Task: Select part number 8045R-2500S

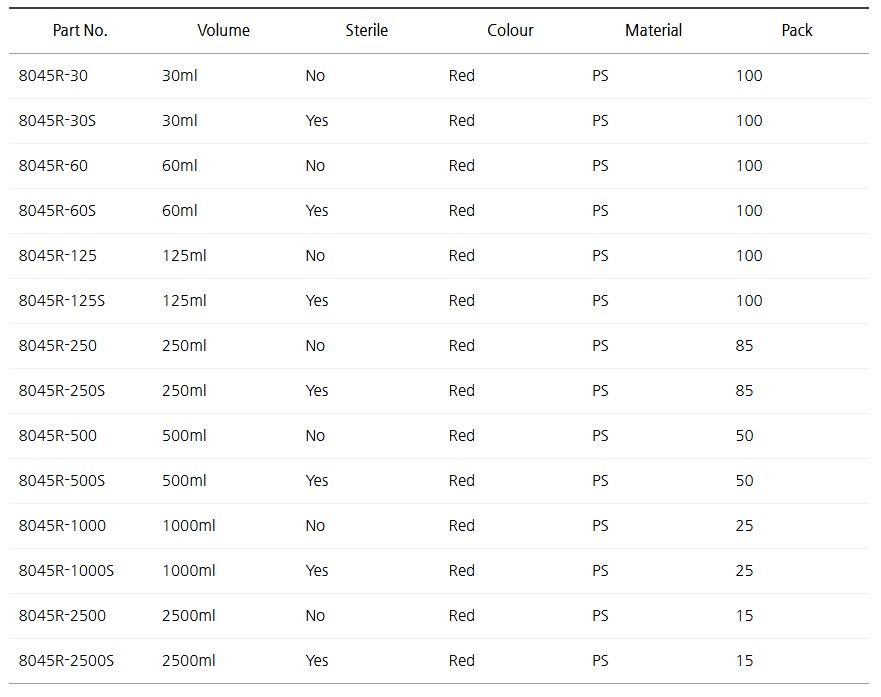Action: point(67,661)
